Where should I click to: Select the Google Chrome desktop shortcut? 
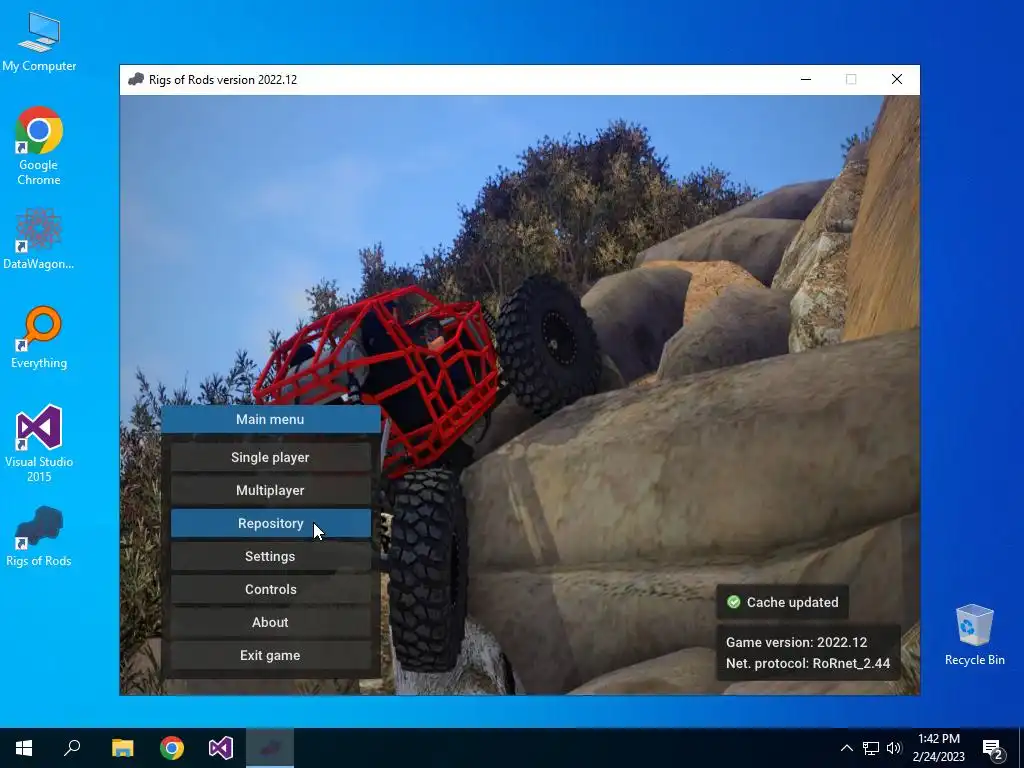click(x=39, y=146)
